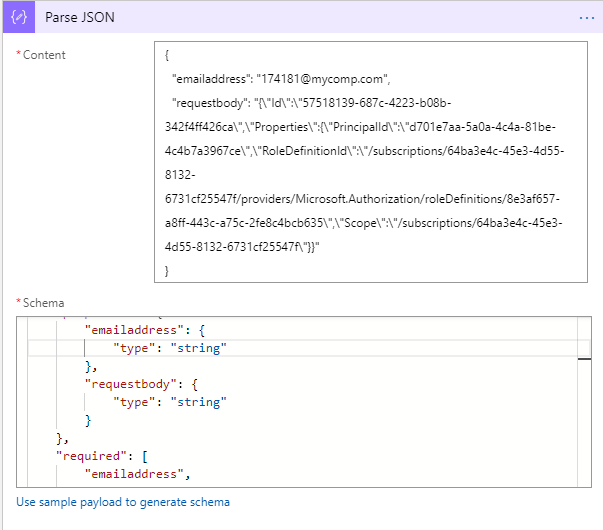
Task: Click the "requestbody" key in Content
Action: 210,103
